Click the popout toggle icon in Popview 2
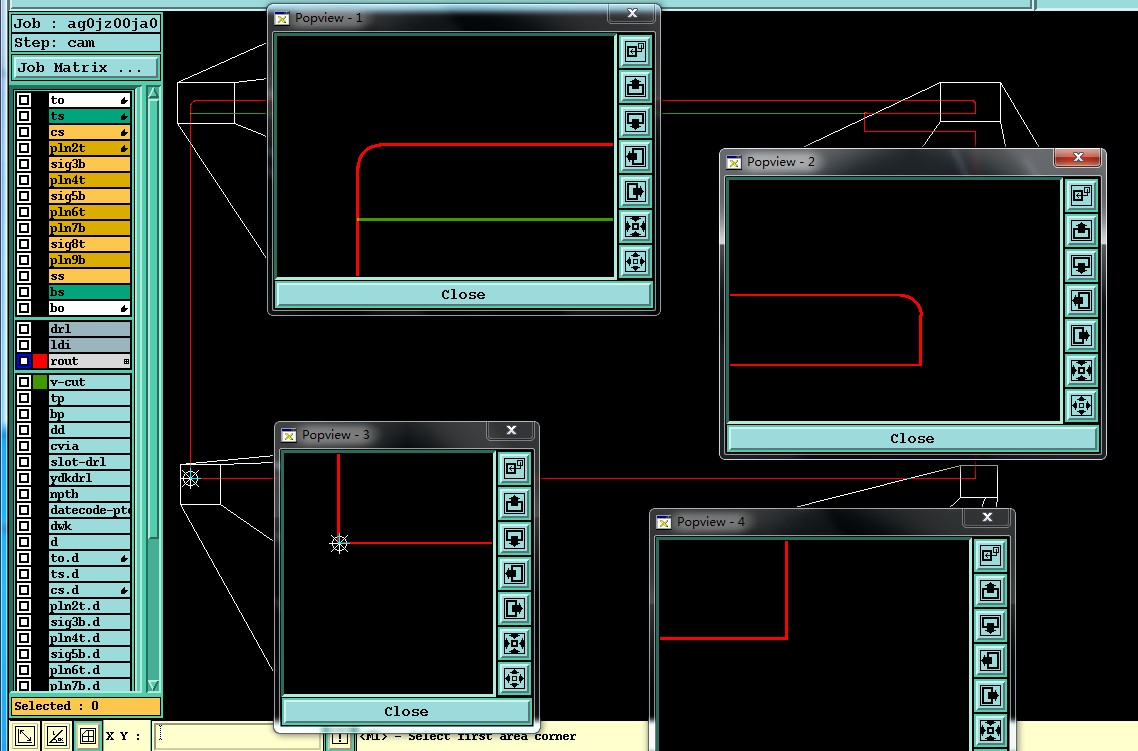1138x751 pixels. tap(1081, 195)
